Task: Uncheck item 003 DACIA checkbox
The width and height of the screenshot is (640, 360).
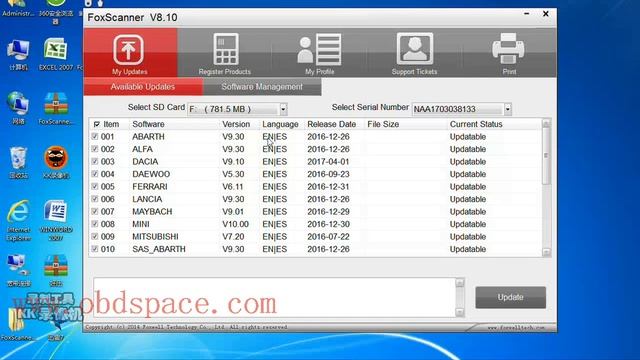Action: pos(95,161)
